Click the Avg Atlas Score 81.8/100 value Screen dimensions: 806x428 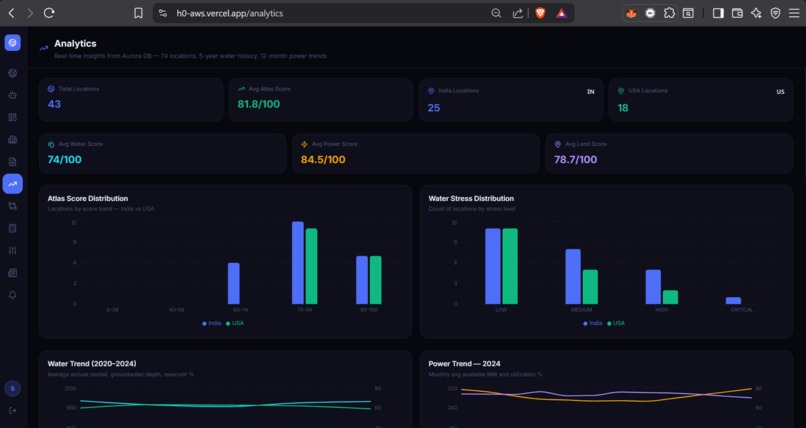[x=259, y=104]
